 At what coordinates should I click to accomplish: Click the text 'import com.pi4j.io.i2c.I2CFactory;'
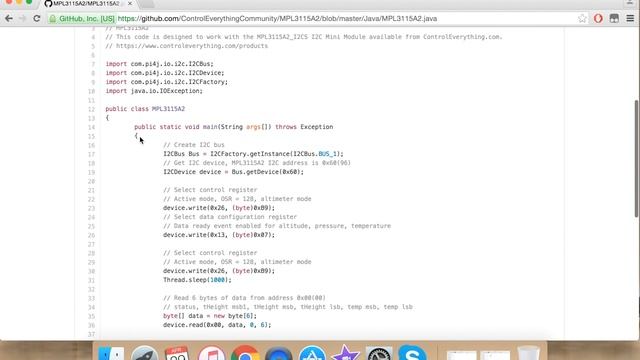(x=167, y=82)
